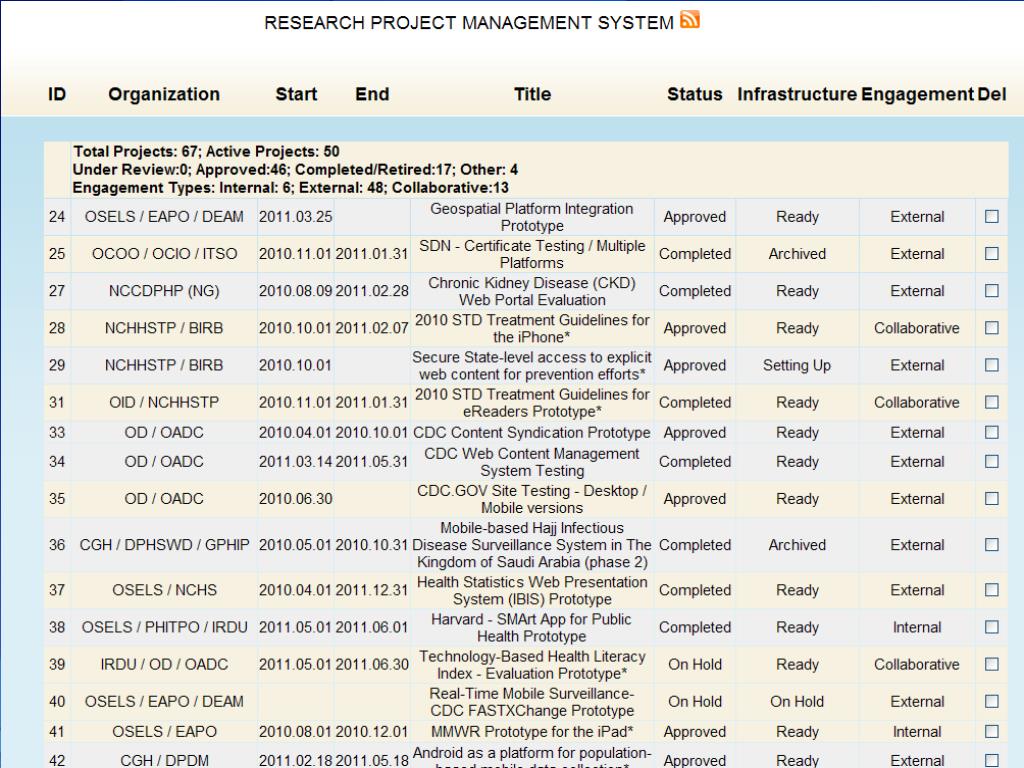Check the Del box for project 33

991,432
